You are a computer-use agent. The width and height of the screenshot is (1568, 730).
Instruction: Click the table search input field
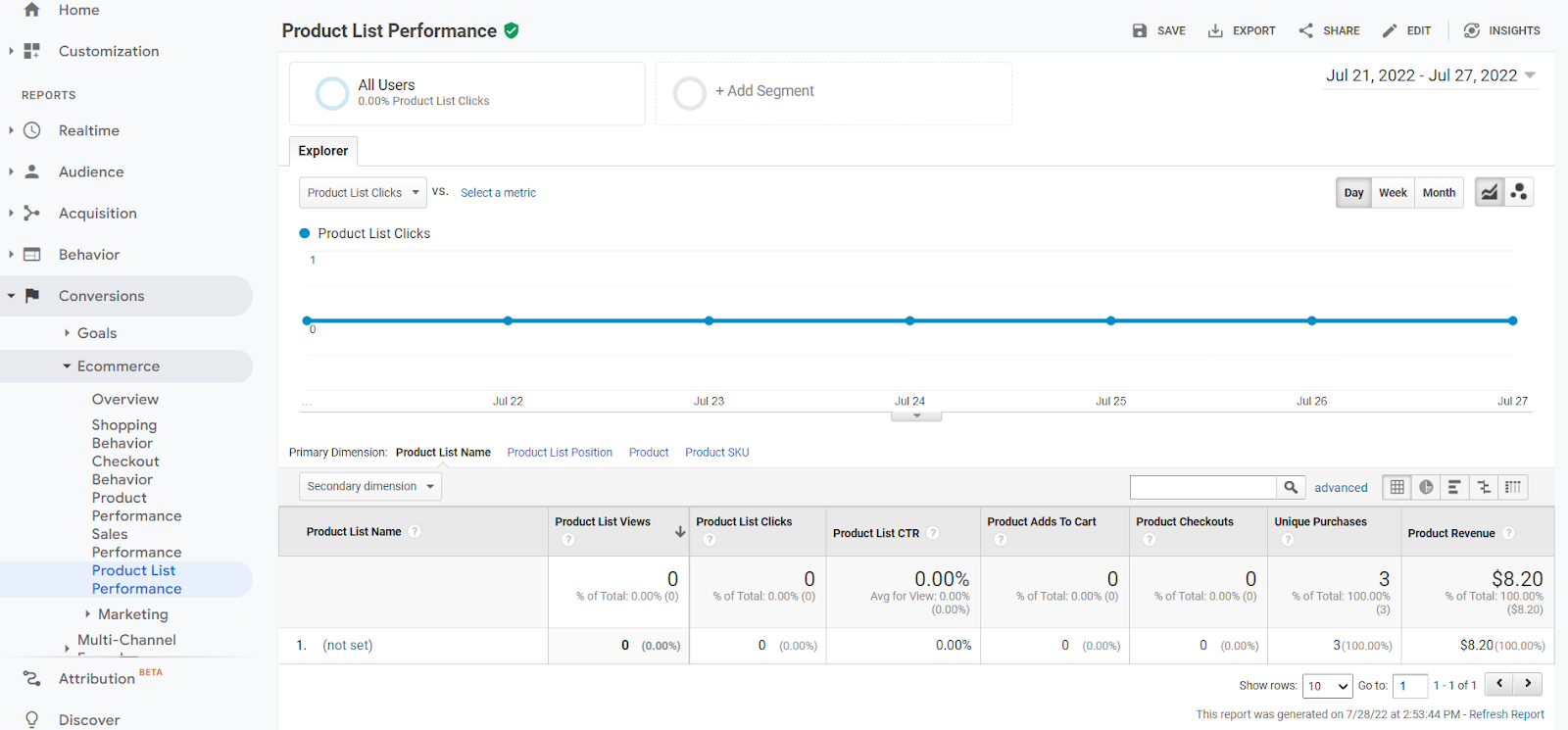[x=1203, y=487]
